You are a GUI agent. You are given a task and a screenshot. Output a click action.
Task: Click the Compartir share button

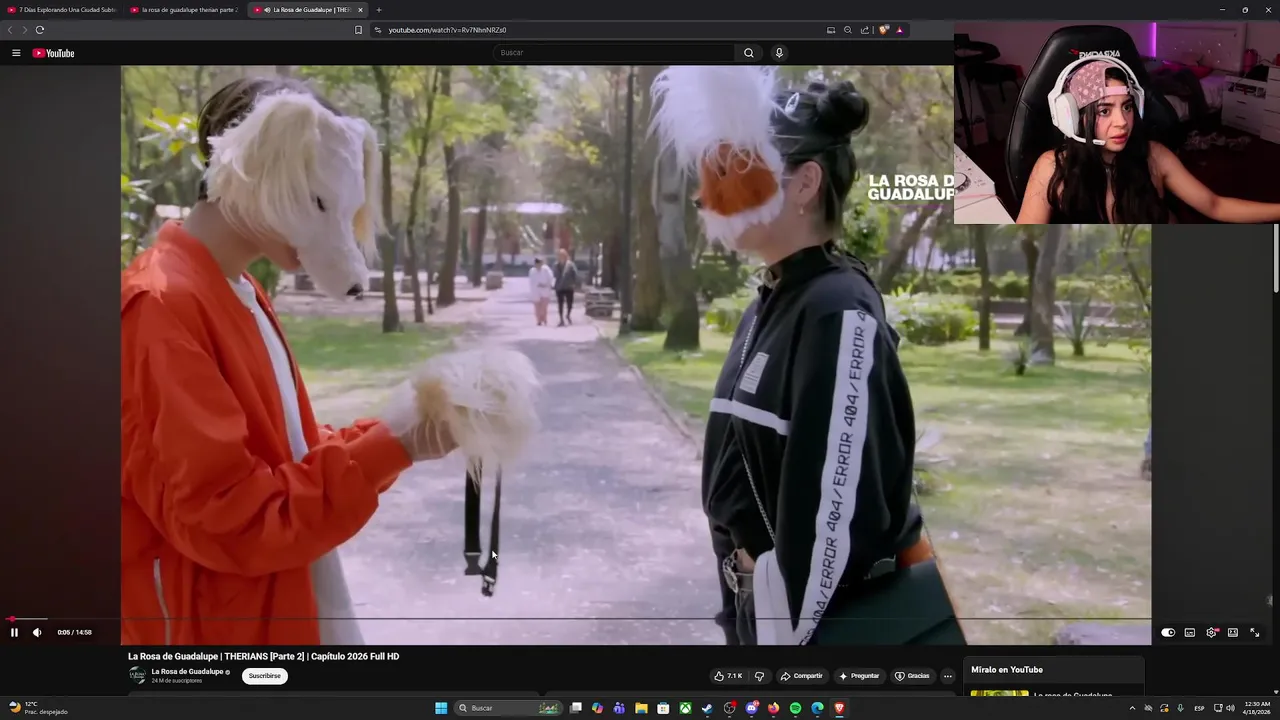[802, 676]
